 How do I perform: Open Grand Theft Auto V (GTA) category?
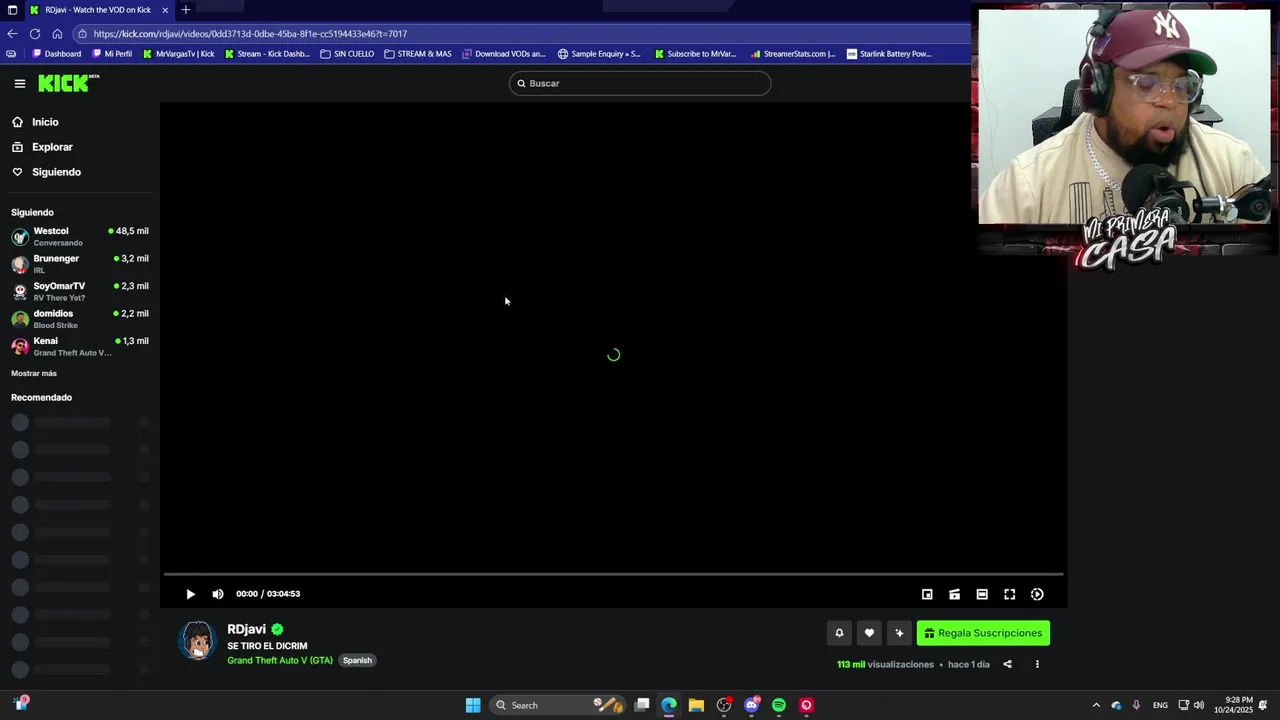[x=280, y=660]
